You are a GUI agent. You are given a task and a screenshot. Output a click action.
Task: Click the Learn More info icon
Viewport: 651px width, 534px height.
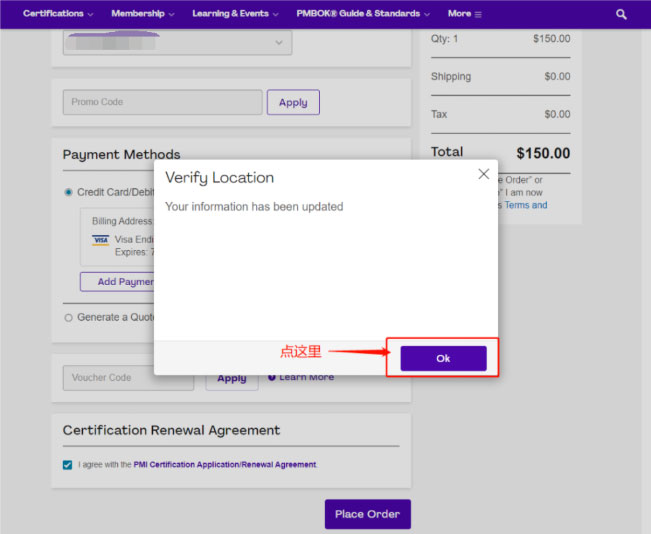pyautogui.click(x=271, y=378)
